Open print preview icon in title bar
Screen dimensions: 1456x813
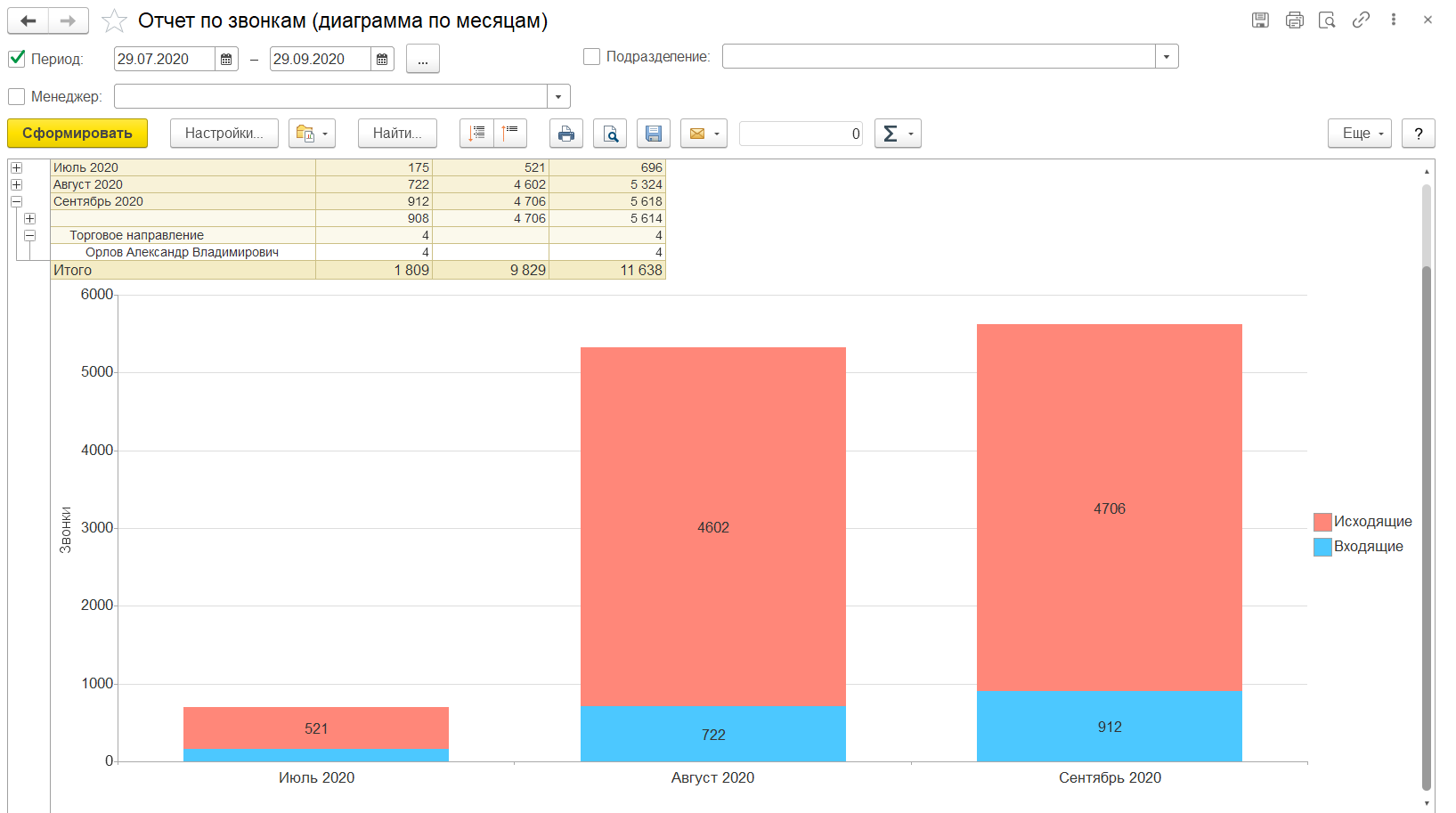[x=1327, y=20]
